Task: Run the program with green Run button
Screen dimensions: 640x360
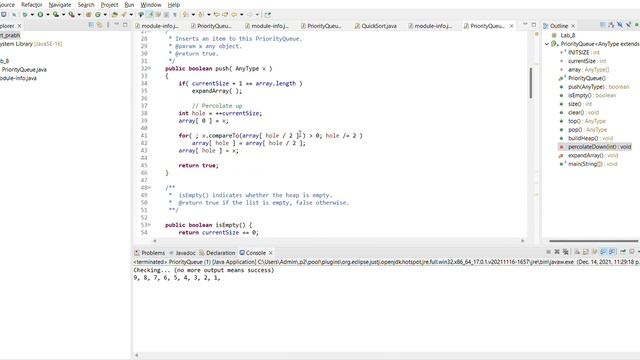Action: tap(40, 14)
